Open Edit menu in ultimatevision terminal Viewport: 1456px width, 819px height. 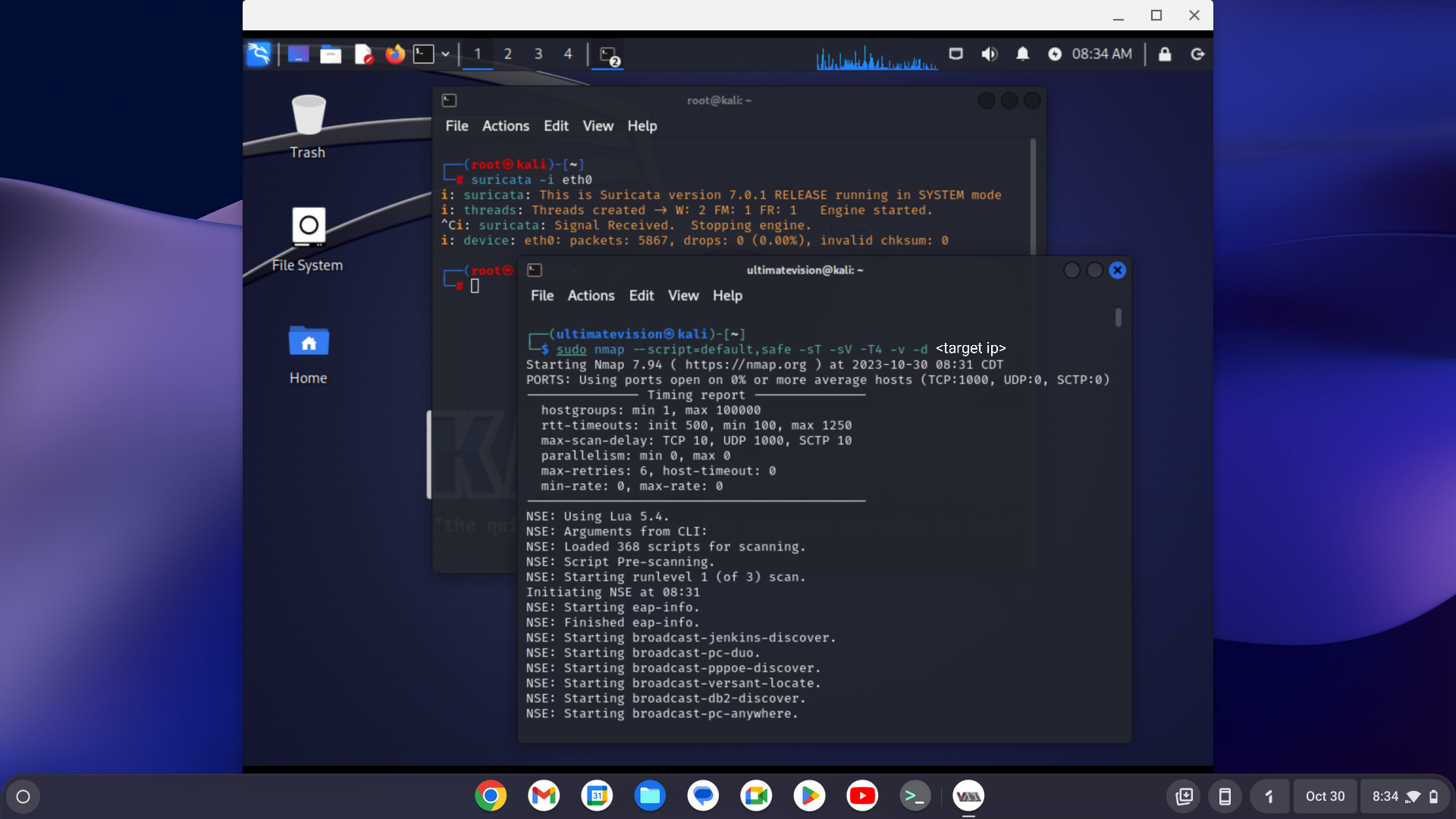641,296
